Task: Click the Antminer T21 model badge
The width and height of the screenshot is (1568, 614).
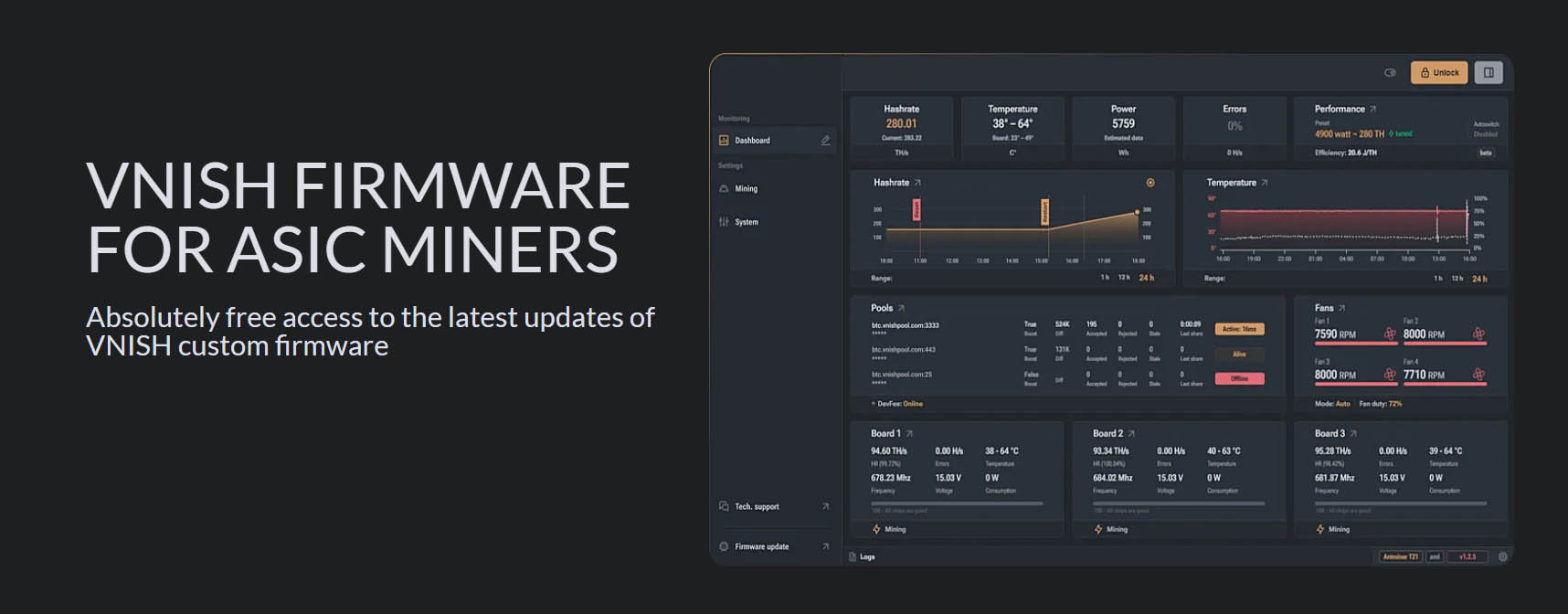Action: (1401, 556)
